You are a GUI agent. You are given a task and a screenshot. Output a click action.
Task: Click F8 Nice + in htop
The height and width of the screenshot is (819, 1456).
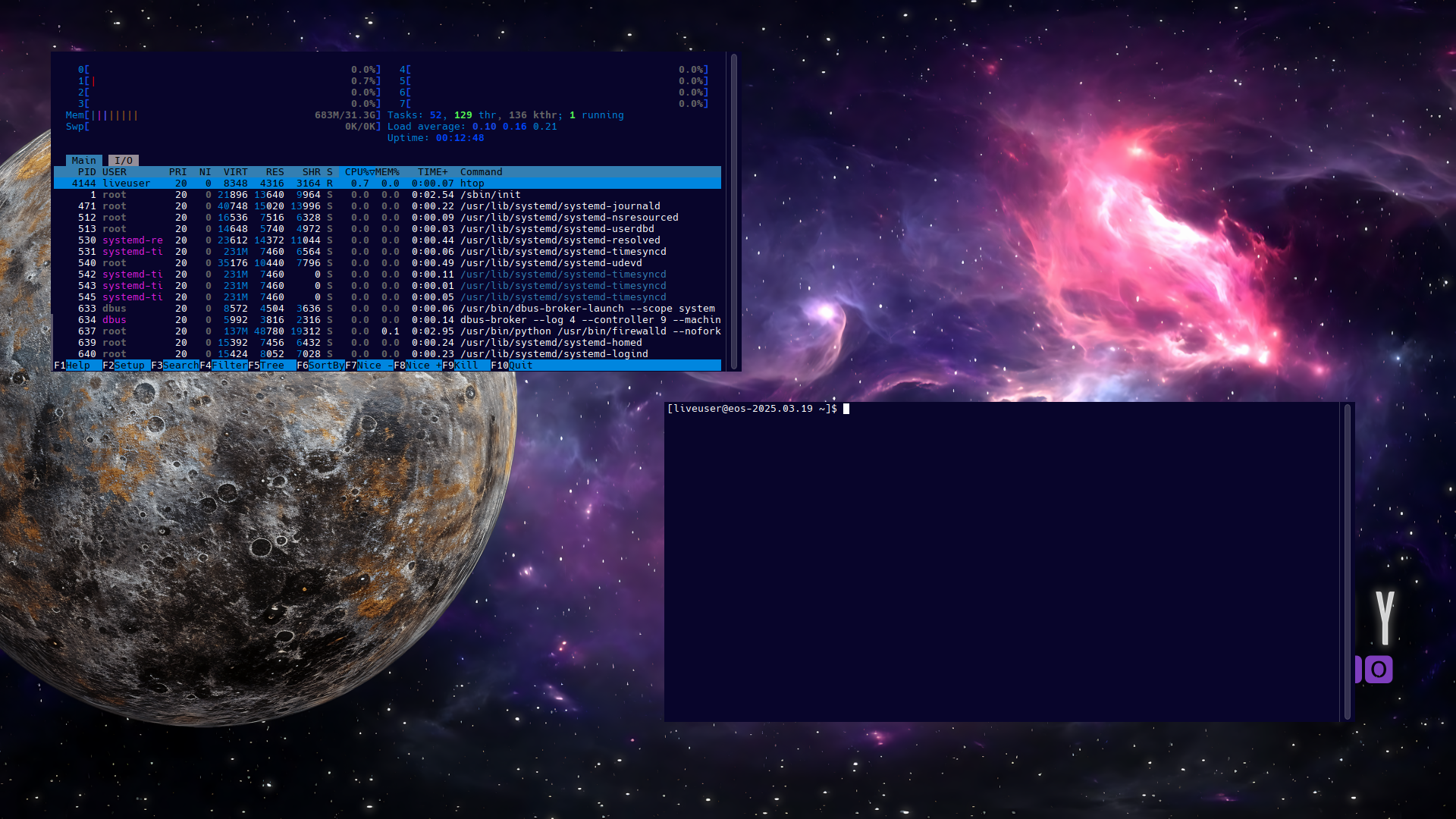point(418,366)
